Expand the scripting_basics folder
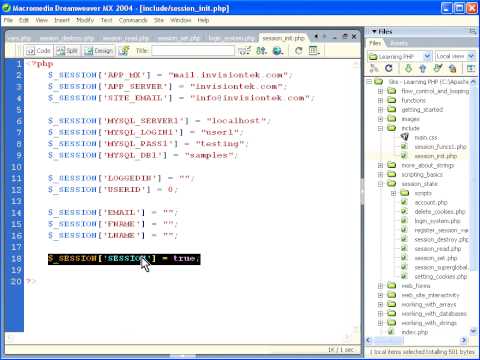480x360 pixels. pyautogui.click(x=380, y=175)
